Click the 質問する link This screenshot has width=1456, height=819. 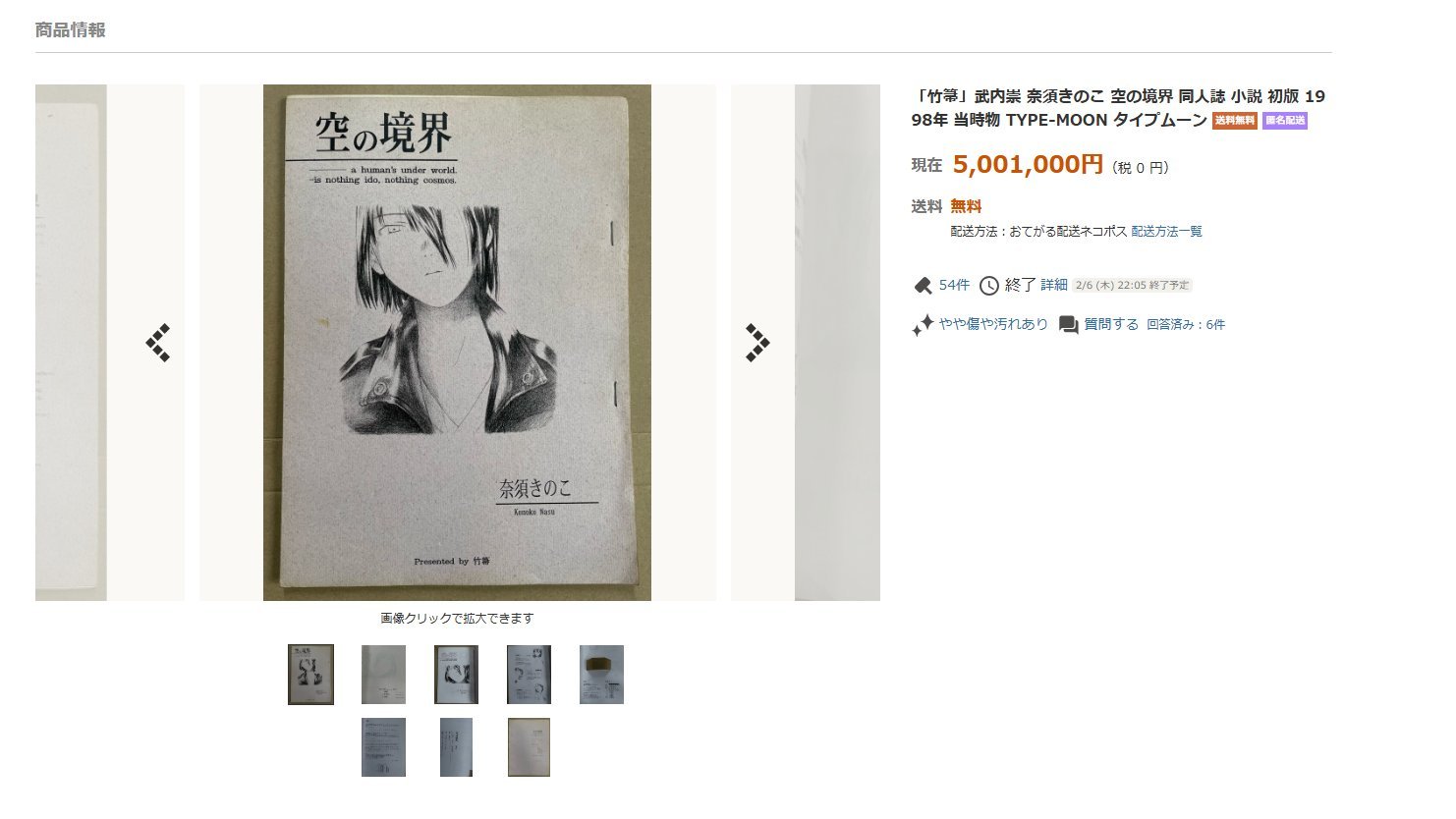pyautogui.click(x=1111, y=324)
